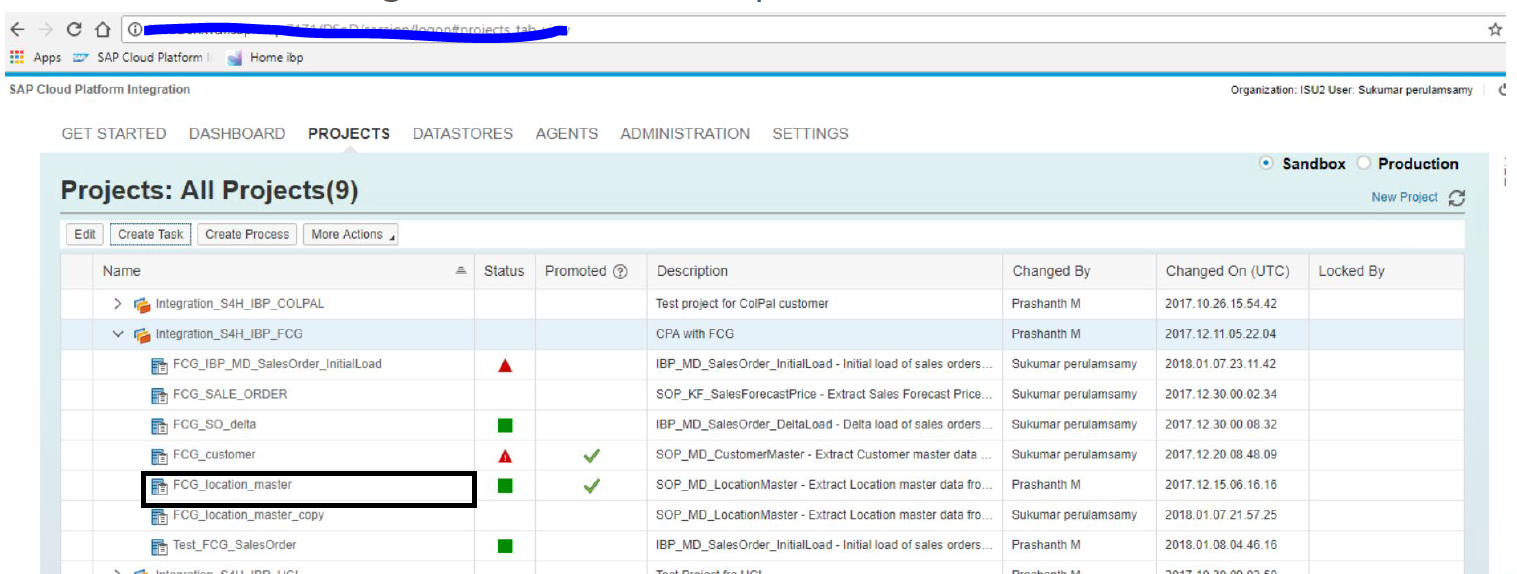This screenshot has width=1517, height=574.
Task: Expand the Integration_S4H_IBP_COLPAL project
Action: (x=118, y=304)
